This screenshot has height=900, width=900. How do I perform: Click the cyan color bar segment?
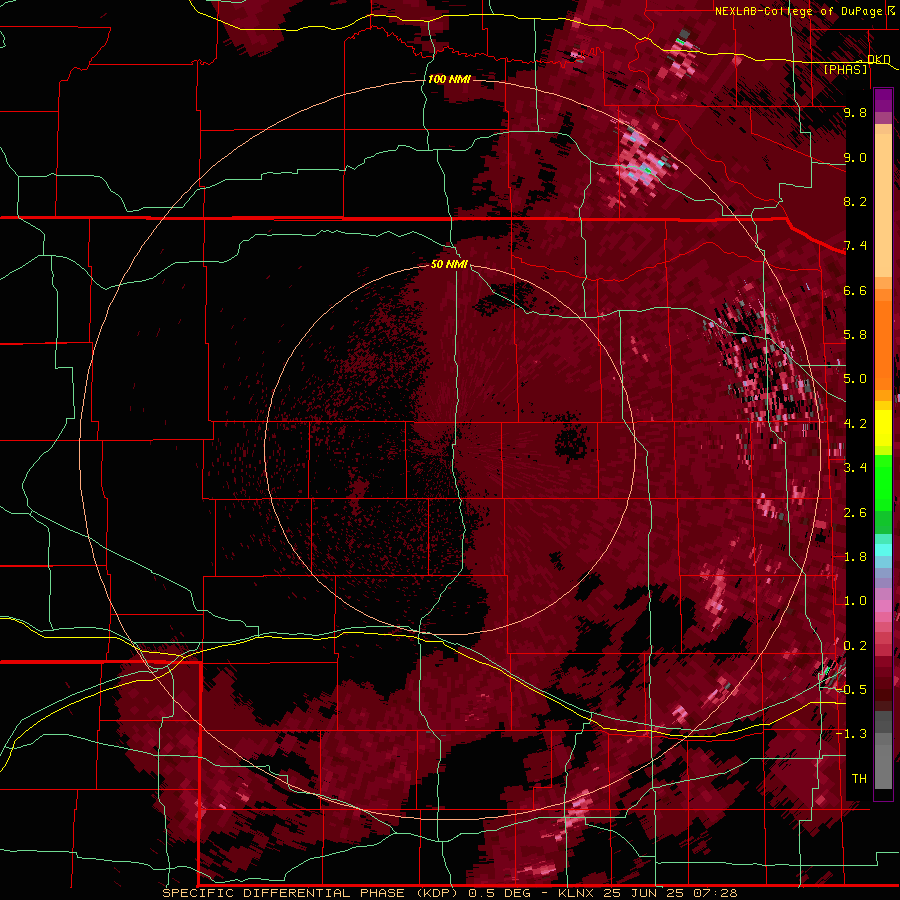point(883,550)
